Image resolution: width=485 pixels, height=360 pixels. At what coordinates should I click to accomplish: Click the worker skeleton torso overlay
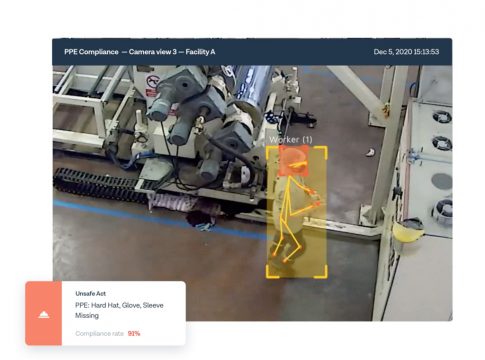tap(286, 199)
